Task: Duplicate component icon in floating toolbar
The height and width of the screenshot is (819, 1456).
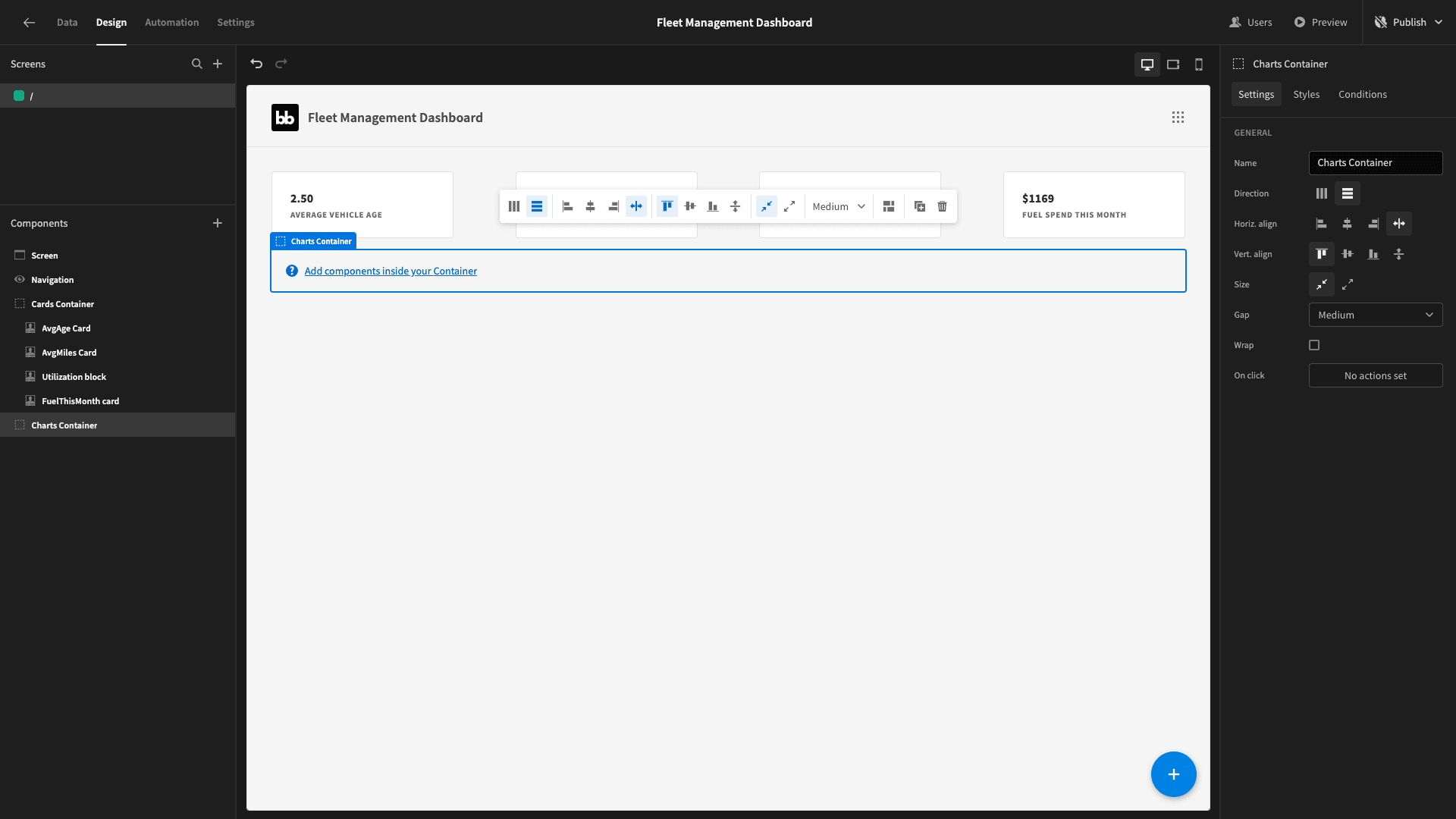Action: pyautogui.click(x=920, y=206)
